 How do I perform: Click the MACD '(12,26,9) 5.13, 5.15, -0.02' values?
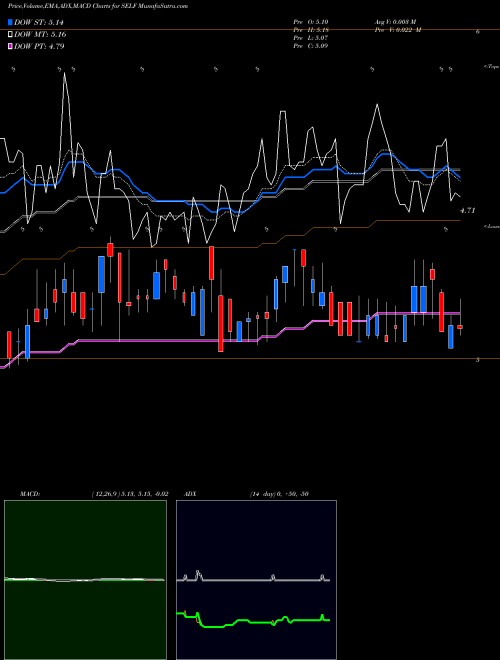coord(130,494)
